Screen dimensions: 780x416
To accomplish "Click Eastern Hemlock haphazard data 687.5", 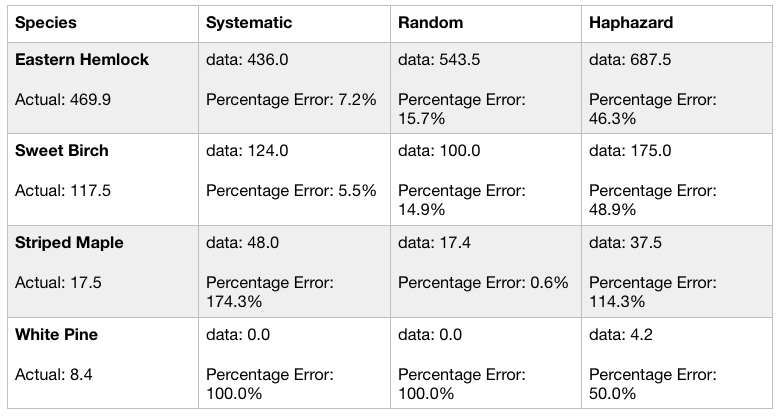I will (x=630, y=60).
